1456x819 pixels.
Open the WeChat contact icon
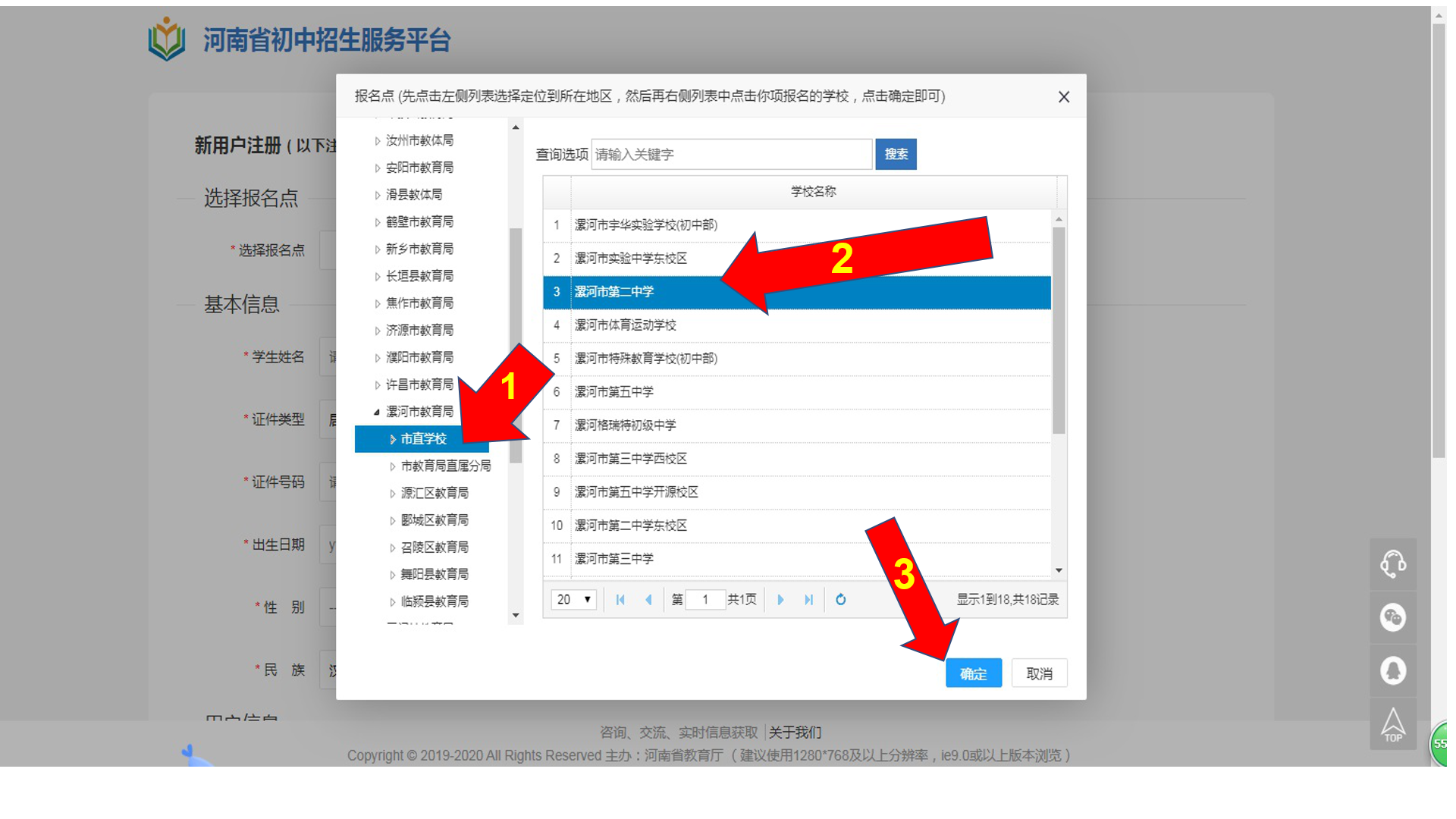tap(1392, 617)
